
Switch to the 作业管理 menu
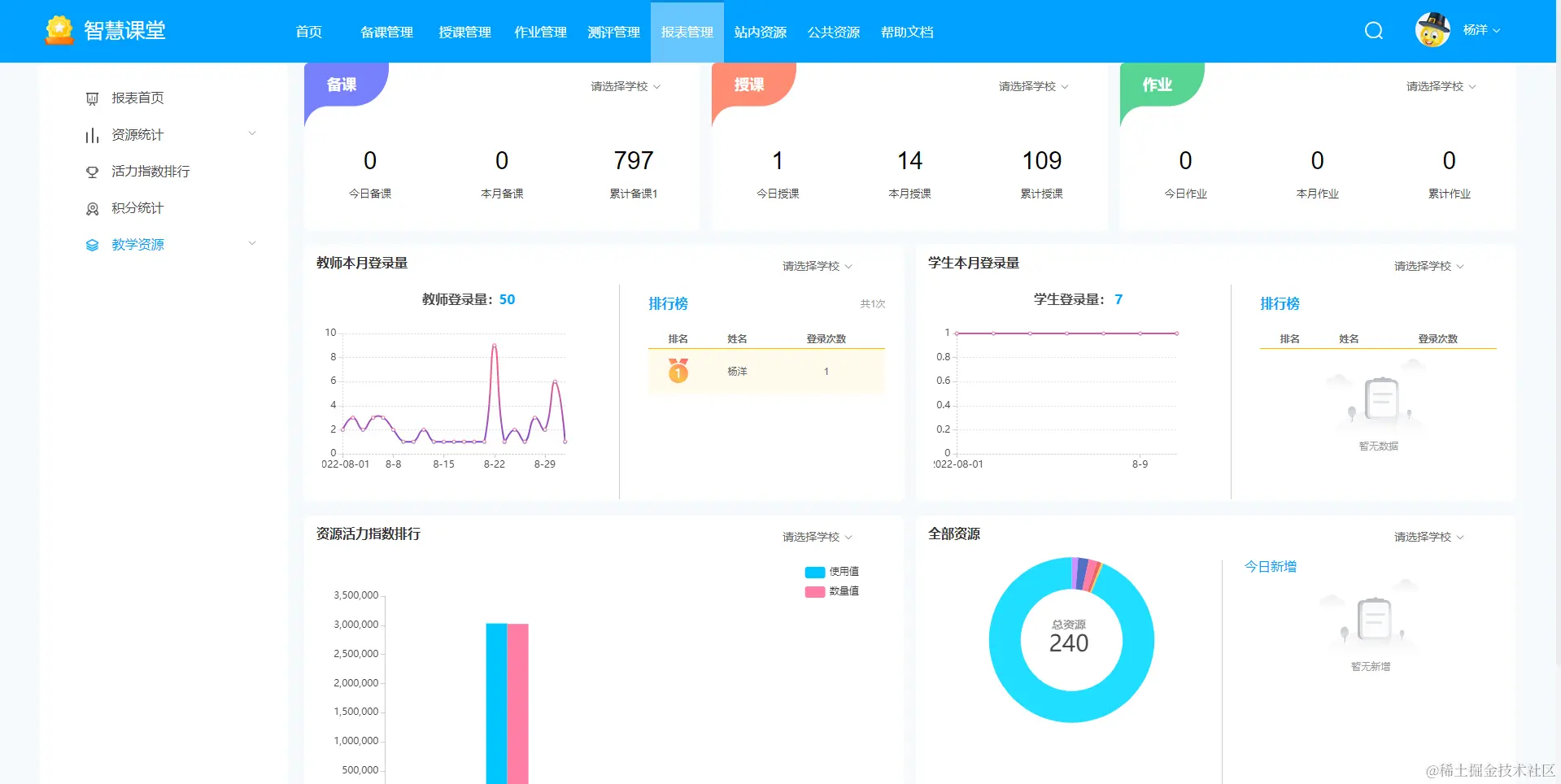(x=539, y=32)
